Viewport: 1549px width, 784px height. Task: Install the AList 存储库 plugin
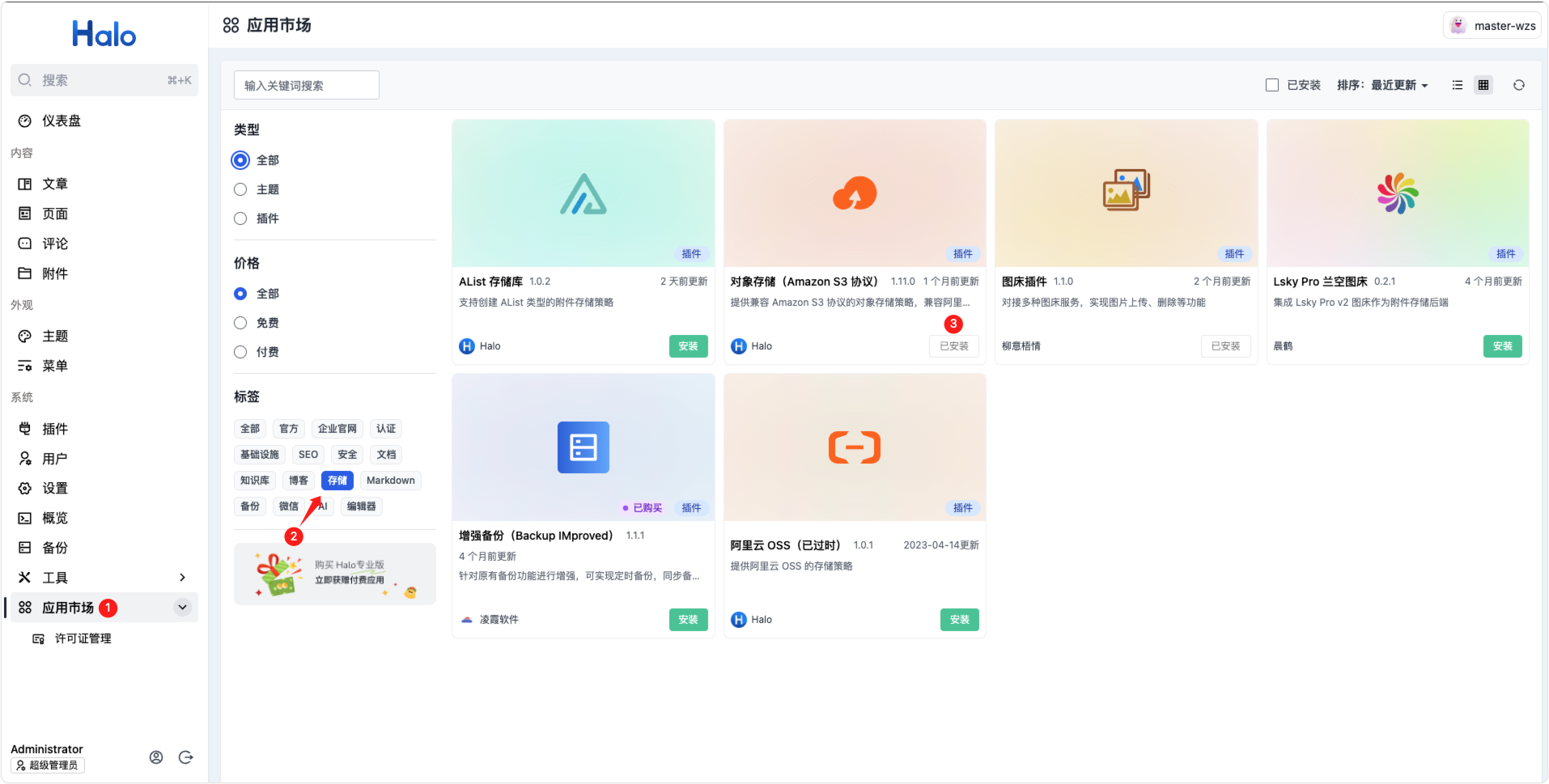689,346
